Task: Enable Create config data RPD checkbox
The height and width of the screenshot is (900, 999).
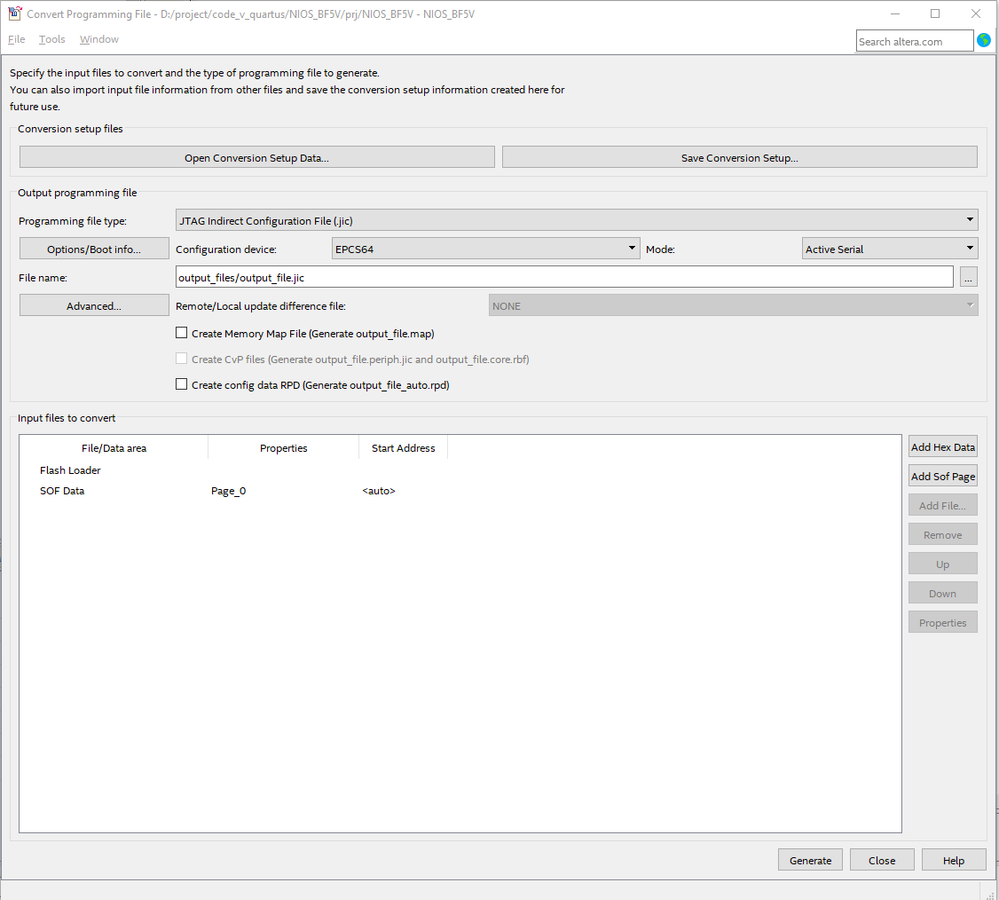Action: point(182,384)
